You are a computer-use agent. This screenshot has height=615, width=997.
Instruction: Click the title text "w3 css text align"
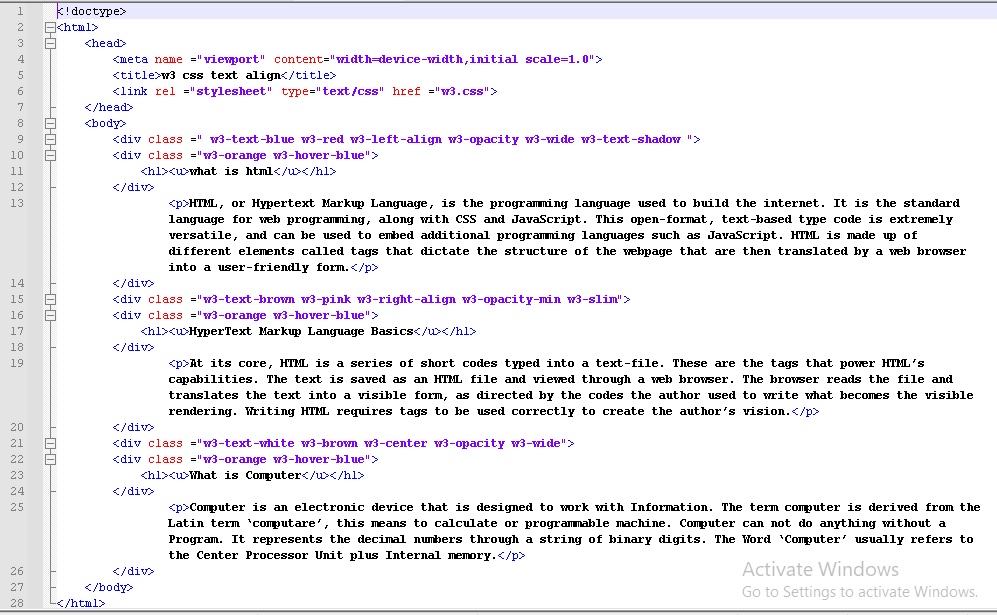click(x=217, y=75)
